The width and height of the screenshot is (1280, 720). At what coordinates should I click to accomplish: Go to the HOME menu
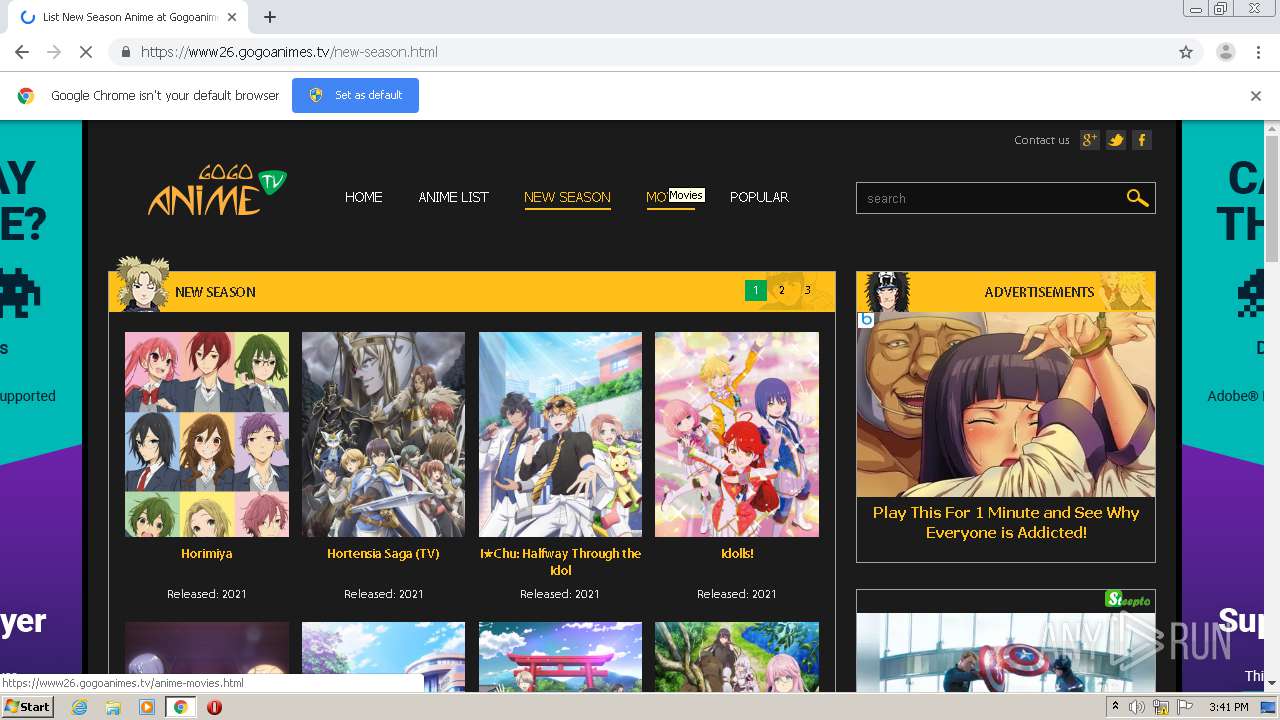coord(364,197)
